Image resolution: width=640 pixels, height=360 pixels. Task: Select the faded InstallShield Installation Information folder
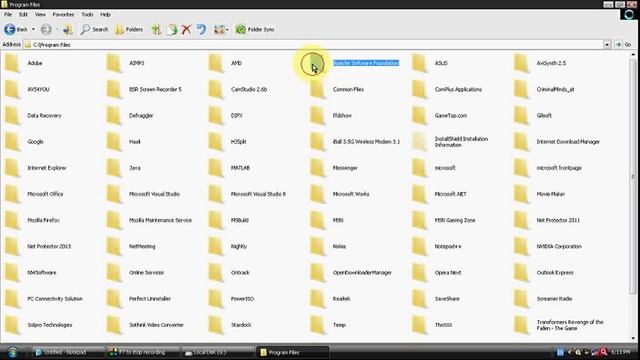[x=420, y=142]
